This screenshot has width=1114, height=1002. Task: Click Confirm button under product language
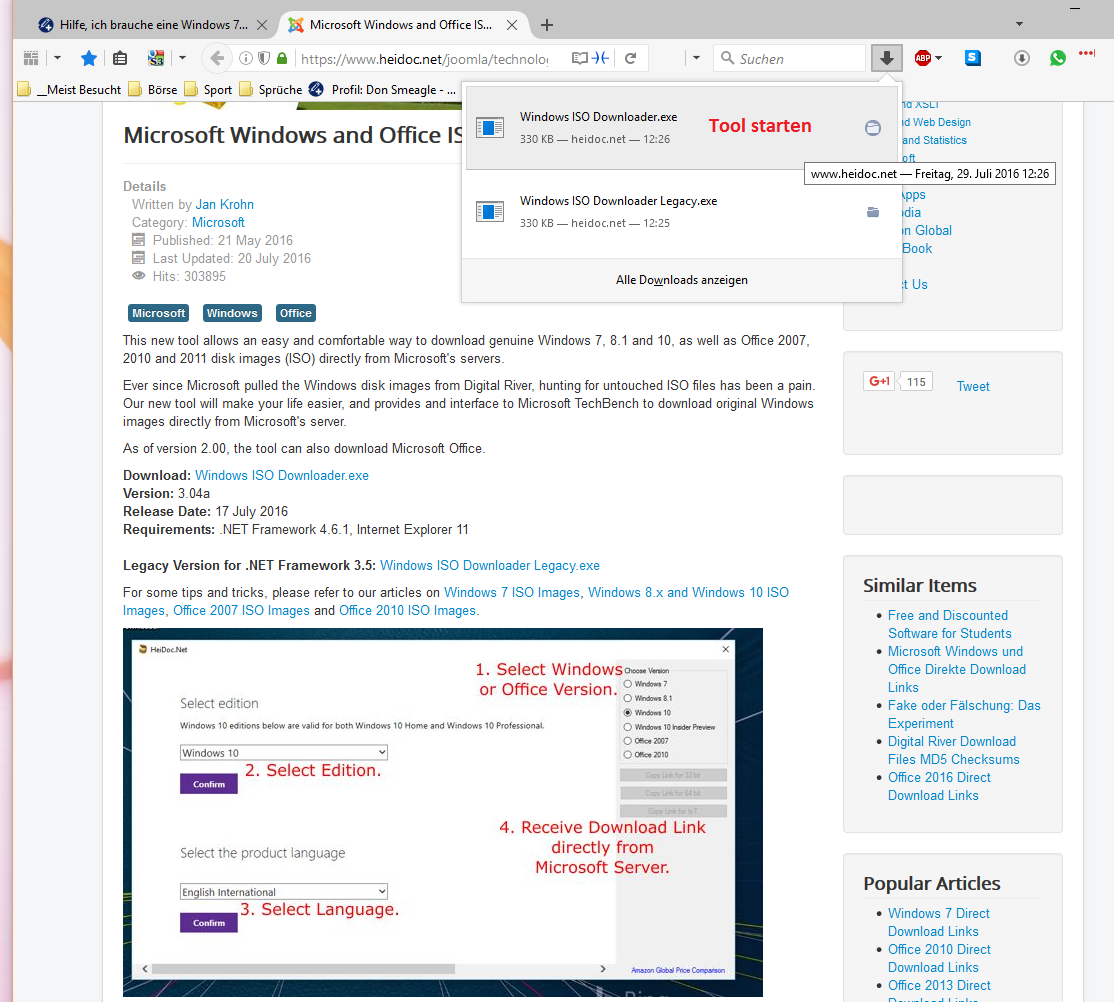click(x=209, y=922)
